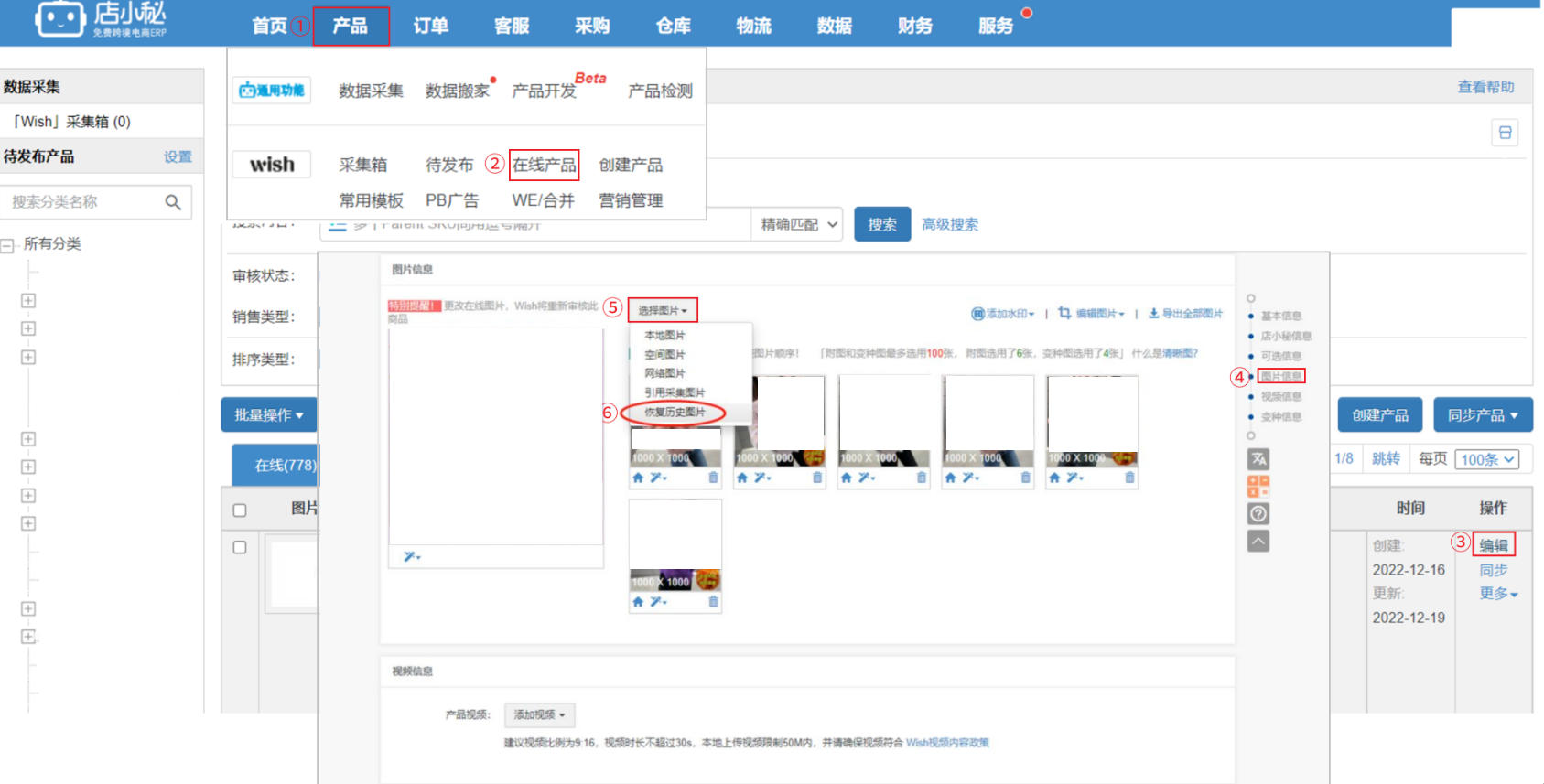
Task: Open the 精确匹配 match type dropdown
Action: 799,224
